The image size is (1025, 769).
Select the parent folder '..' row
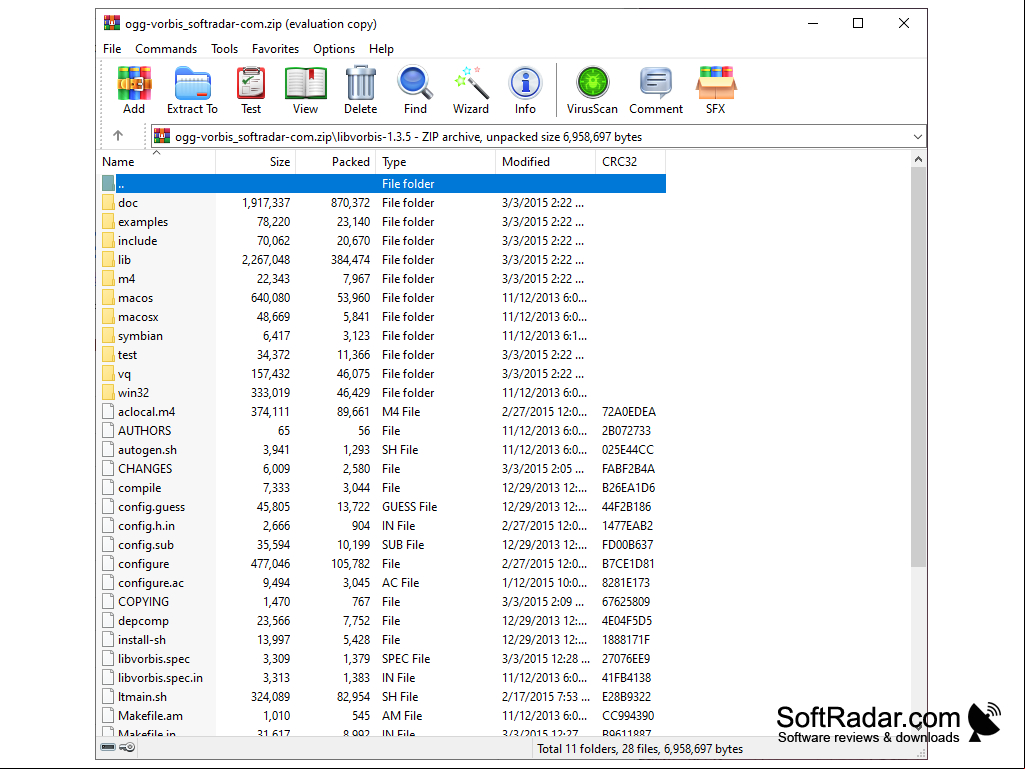pyautogui.click(x=383, y=184)
